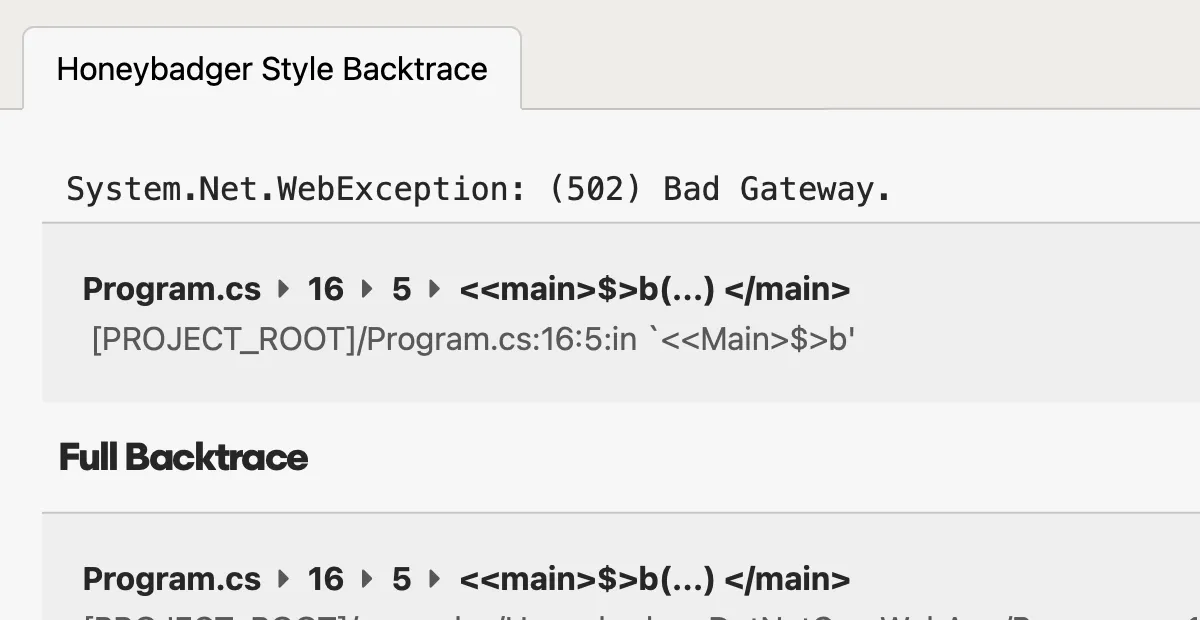This screenshot has height=620, width=1200.
Task: Open Program.cs from the first stack frame
Action: tap(171, 290)
